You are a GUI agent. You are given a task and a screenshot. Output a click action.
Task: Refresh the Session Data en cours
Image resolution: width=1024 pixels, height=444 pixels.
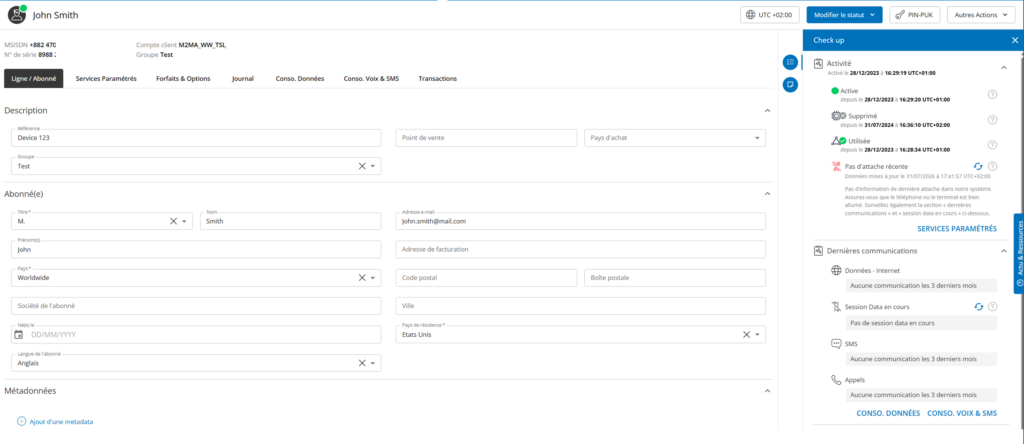pyautogui.click(x=978, y=306)
